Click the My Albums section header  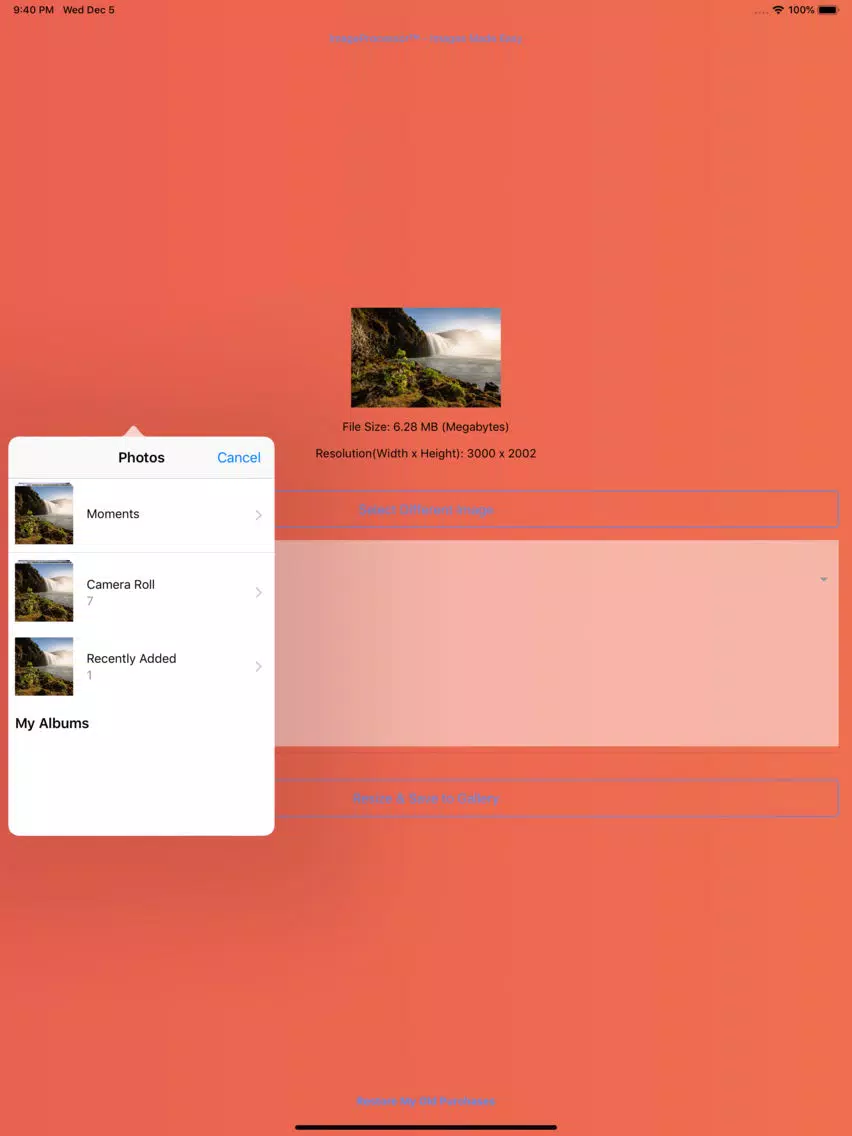(x=52, y=723)
